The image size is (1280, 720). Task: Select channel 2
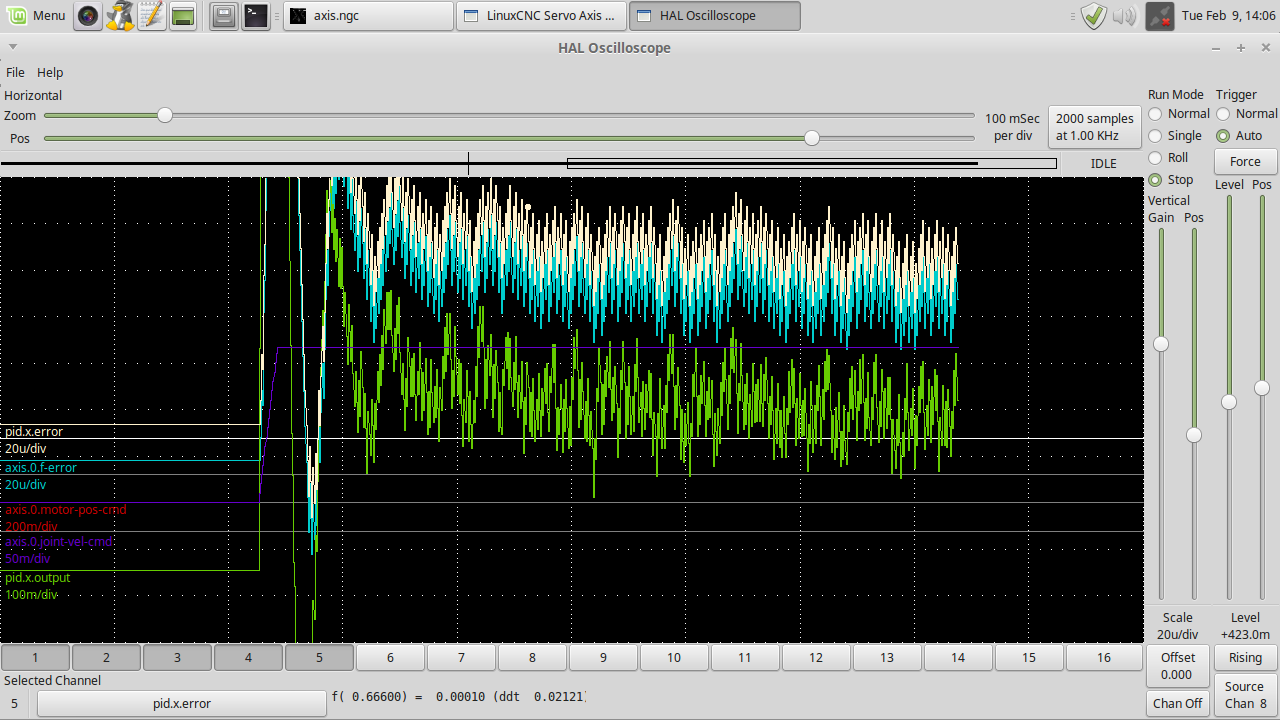(106, 657)
